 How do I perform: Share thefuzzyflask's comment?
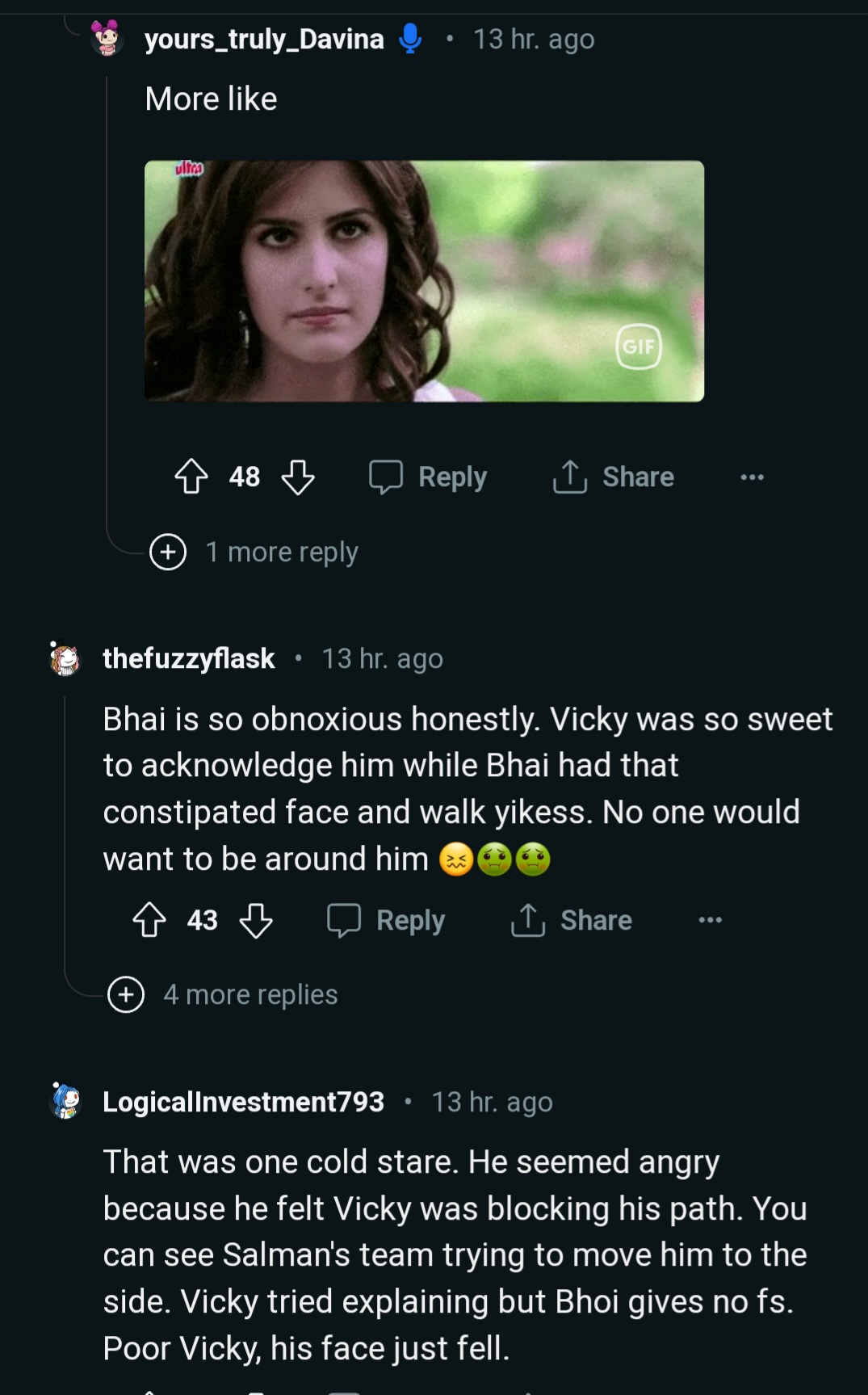[x=572, y=920]
